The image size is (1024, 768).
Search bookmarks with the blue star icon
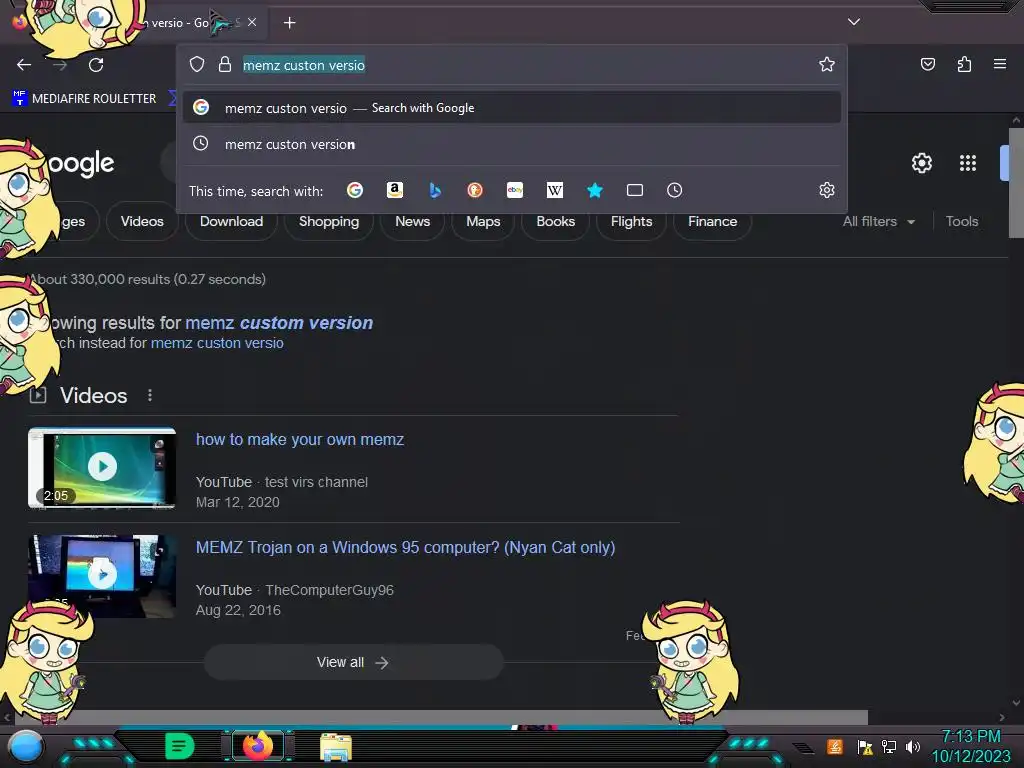(x=594, y=190)
